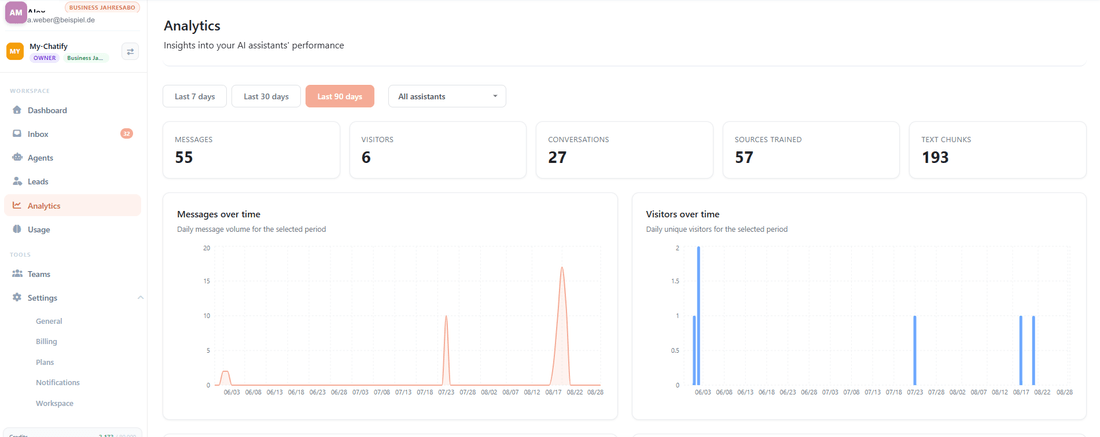
Task: Open the Usage globe icon
Action: [17, 229]
